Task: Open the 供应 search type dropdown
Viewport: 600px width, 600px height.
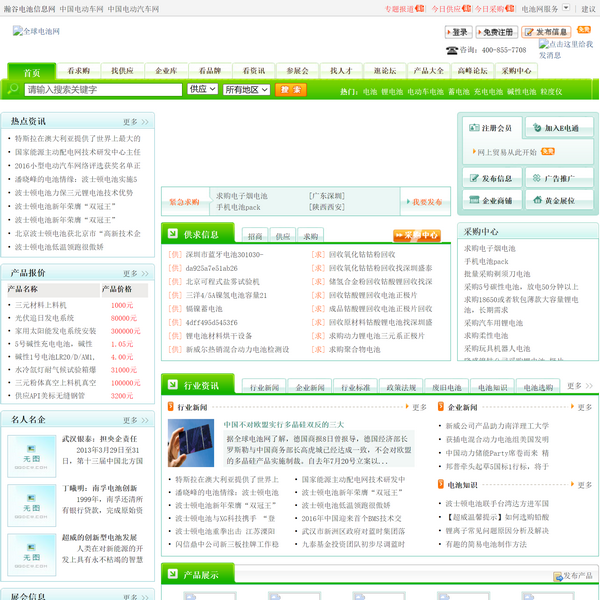Action: point(201,89)
